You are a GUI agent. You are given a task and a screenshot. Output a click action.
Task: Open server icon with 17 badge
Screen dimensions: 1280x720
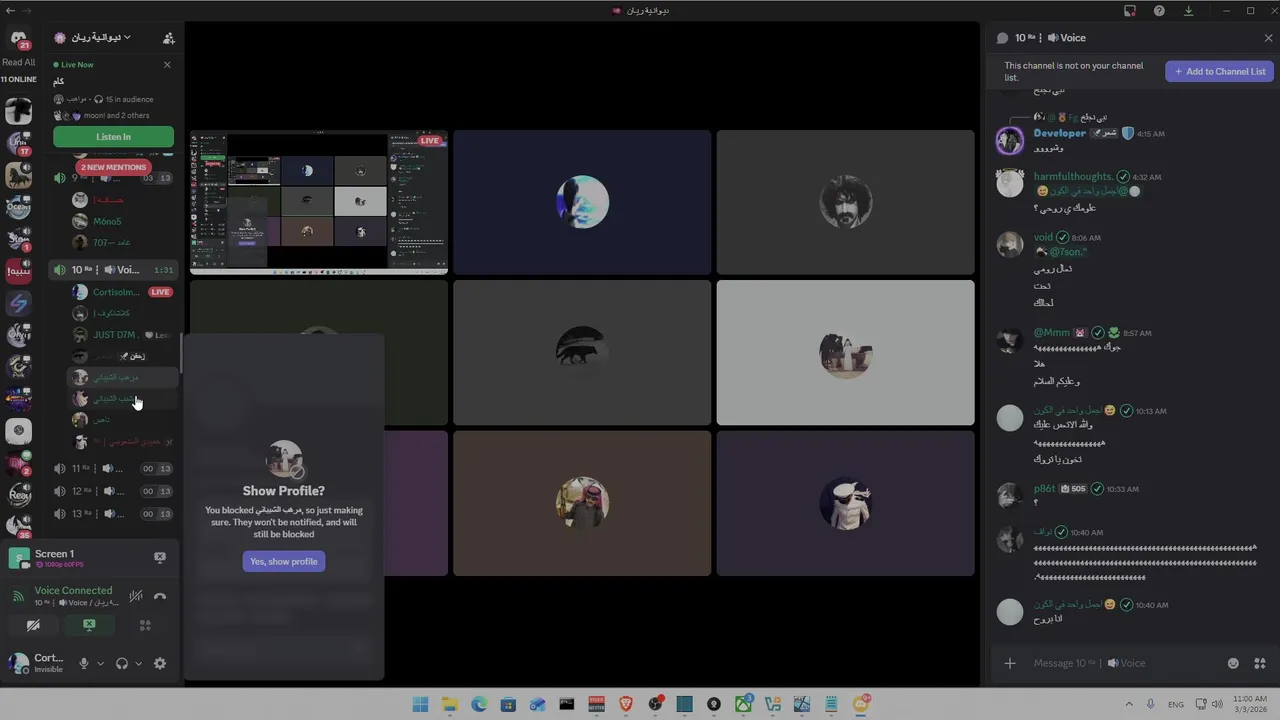(18, 143)
